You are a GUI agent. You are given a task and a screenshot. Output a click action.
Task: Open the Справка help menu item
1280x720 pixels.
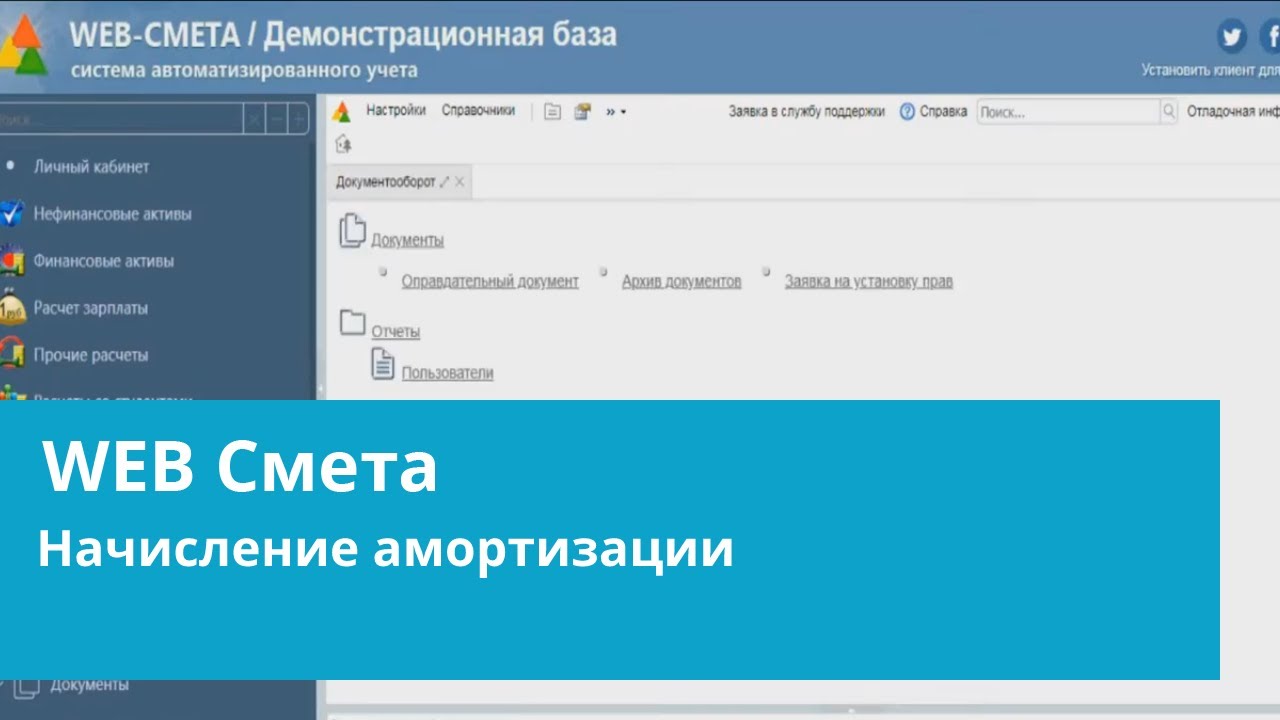click(943, 111)
